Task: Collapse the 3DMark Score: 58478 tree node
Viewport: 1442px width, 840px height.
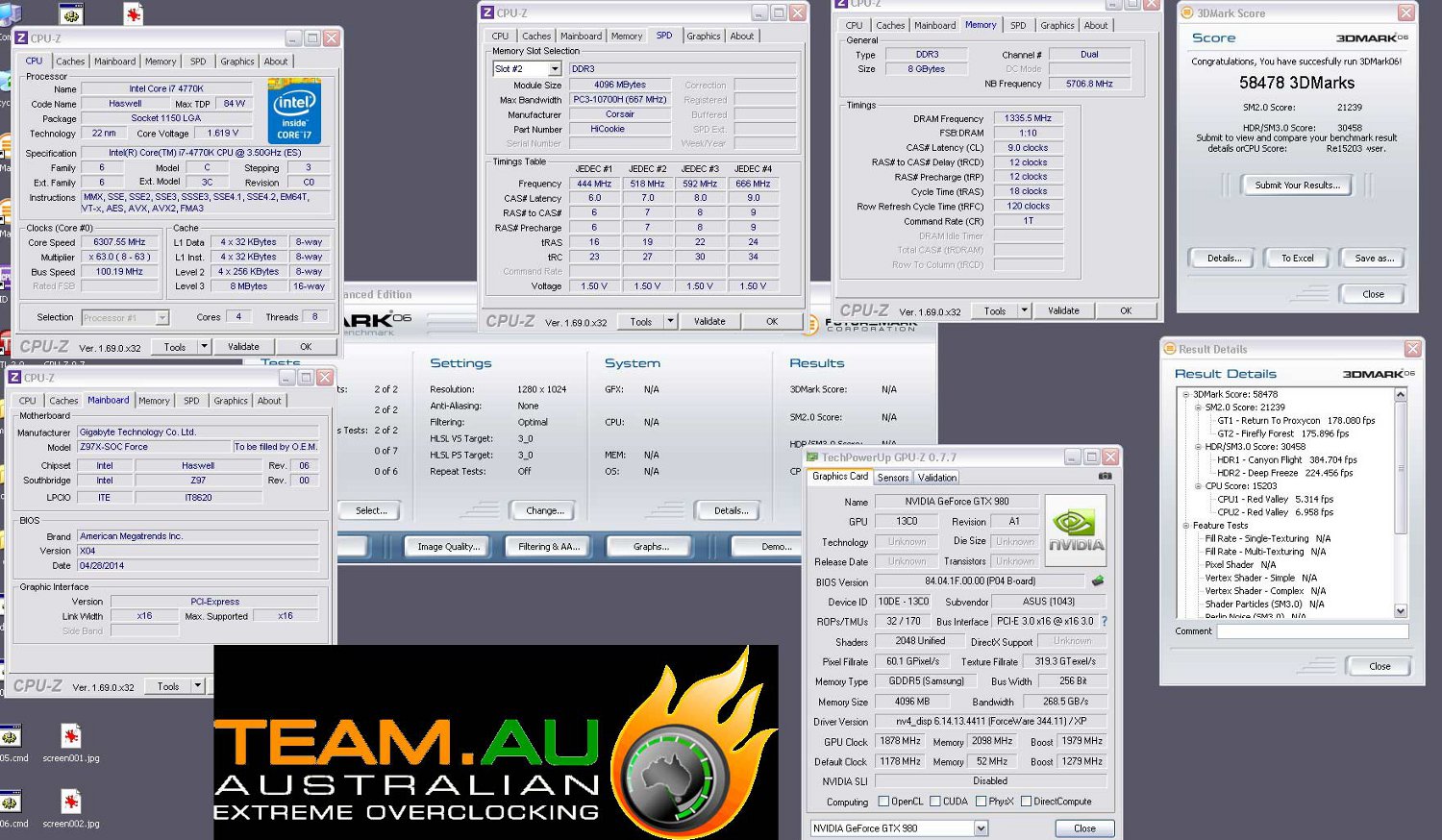Action: (1186, 394)
